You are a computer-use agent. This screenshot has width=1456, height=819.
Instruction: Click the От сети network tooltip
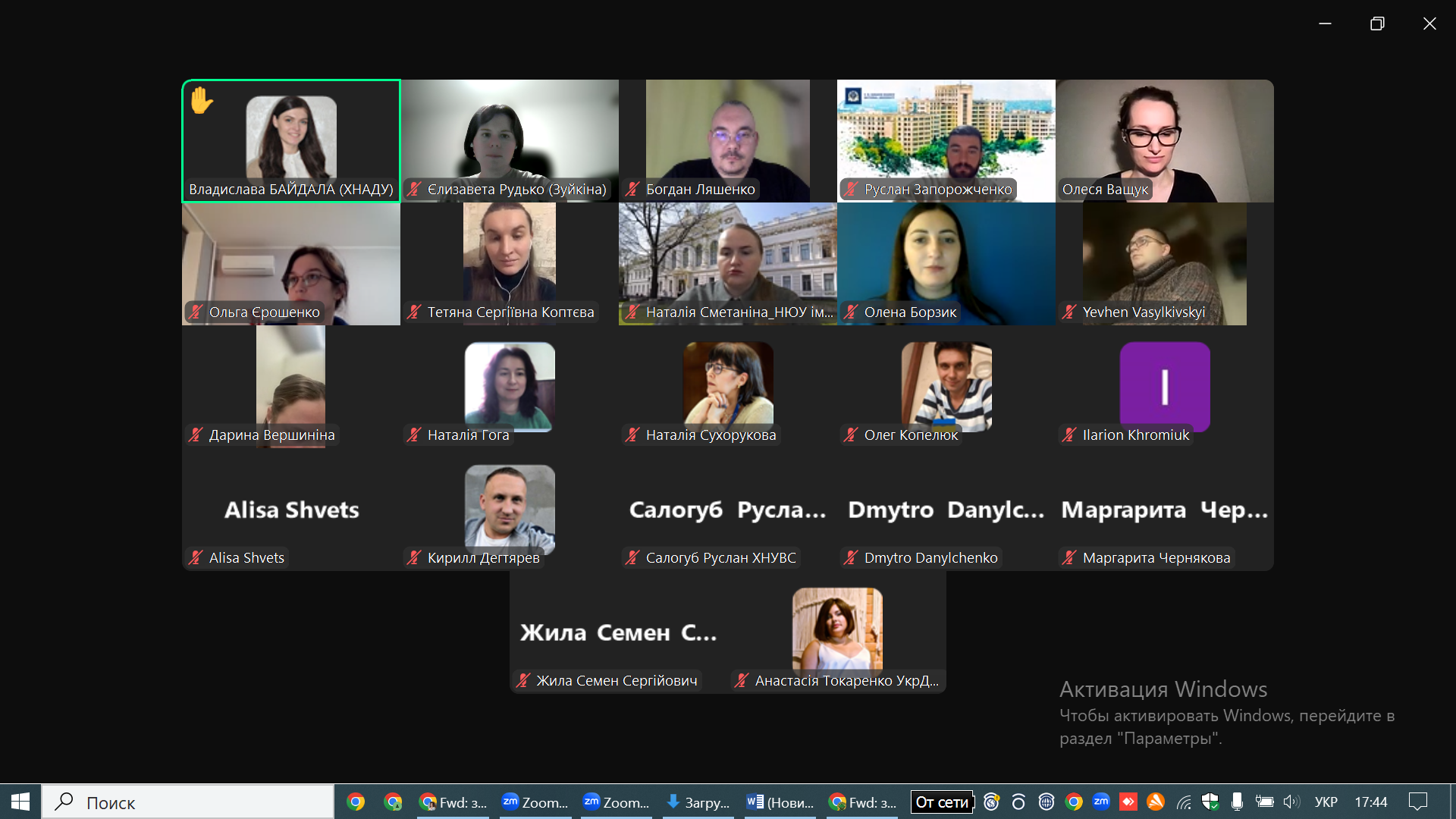click(942, 802)
